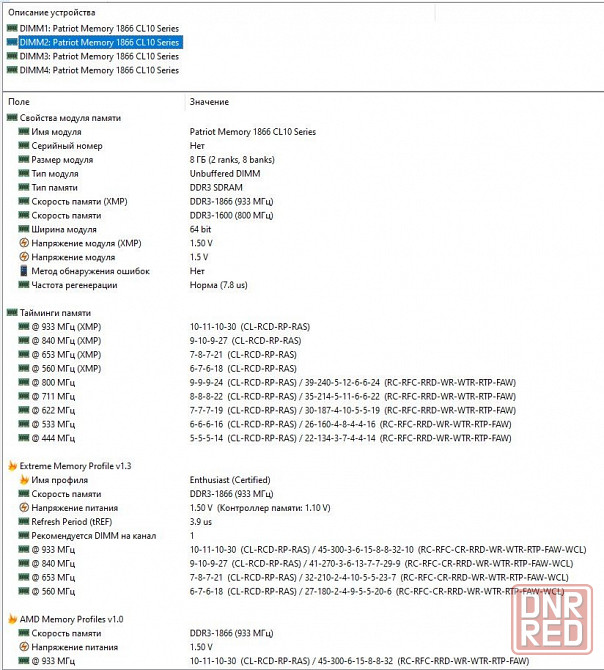Click the icon next to 'Тип памяти'
Image resolution: width=604 pixels, height=670 pixels.
click(24, 187)
